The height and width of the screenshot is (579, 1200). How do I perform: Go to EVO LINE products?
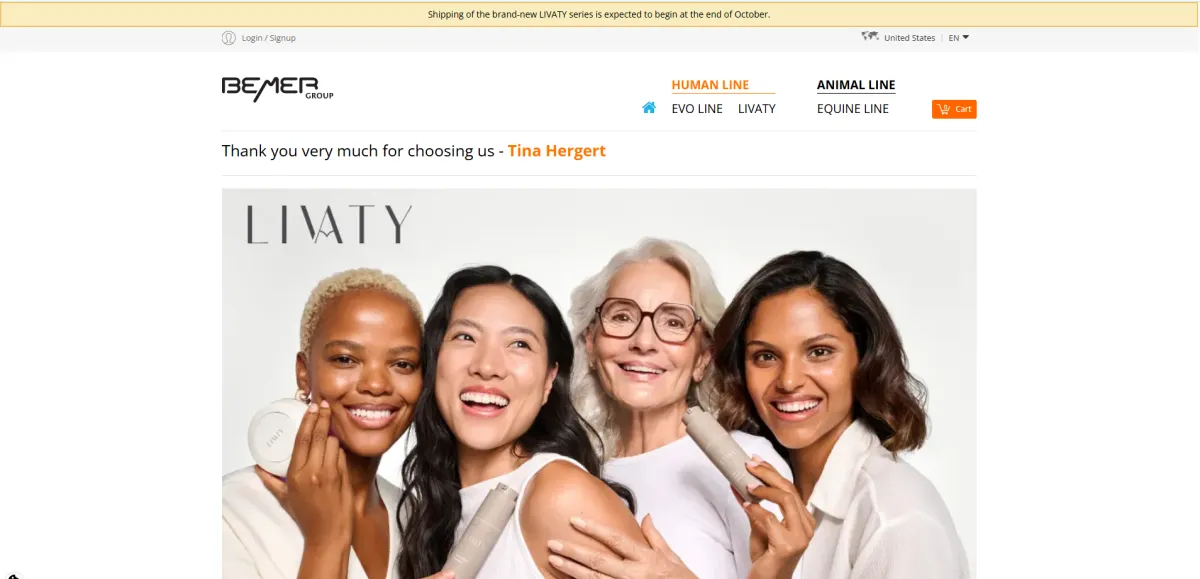tap(697, 109)
